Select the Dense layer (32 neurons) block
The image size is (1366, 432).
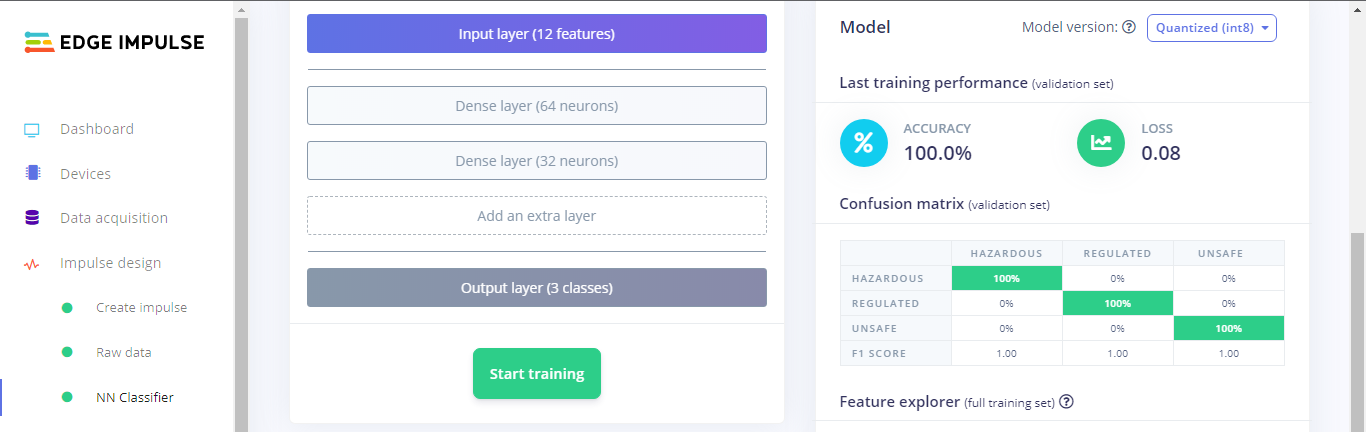coord(536,161)
